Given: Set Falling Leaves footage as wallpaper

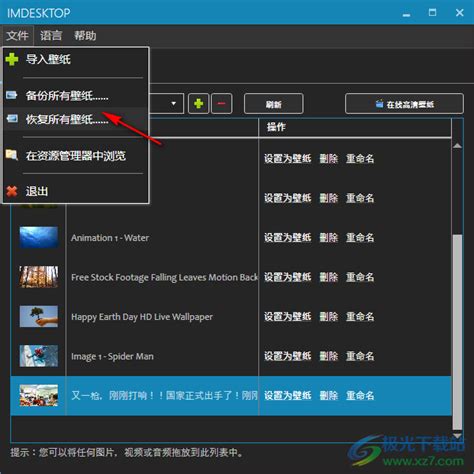Looking at the screenshot, I should click(288, 277).
